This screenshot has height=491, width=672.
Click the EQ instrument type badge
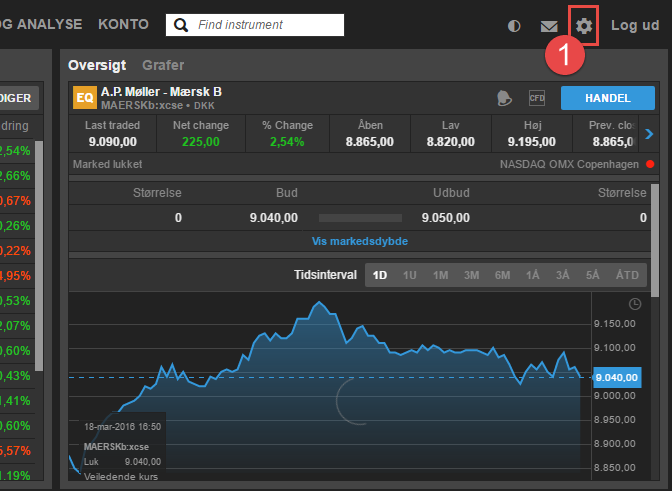(84, 98)
